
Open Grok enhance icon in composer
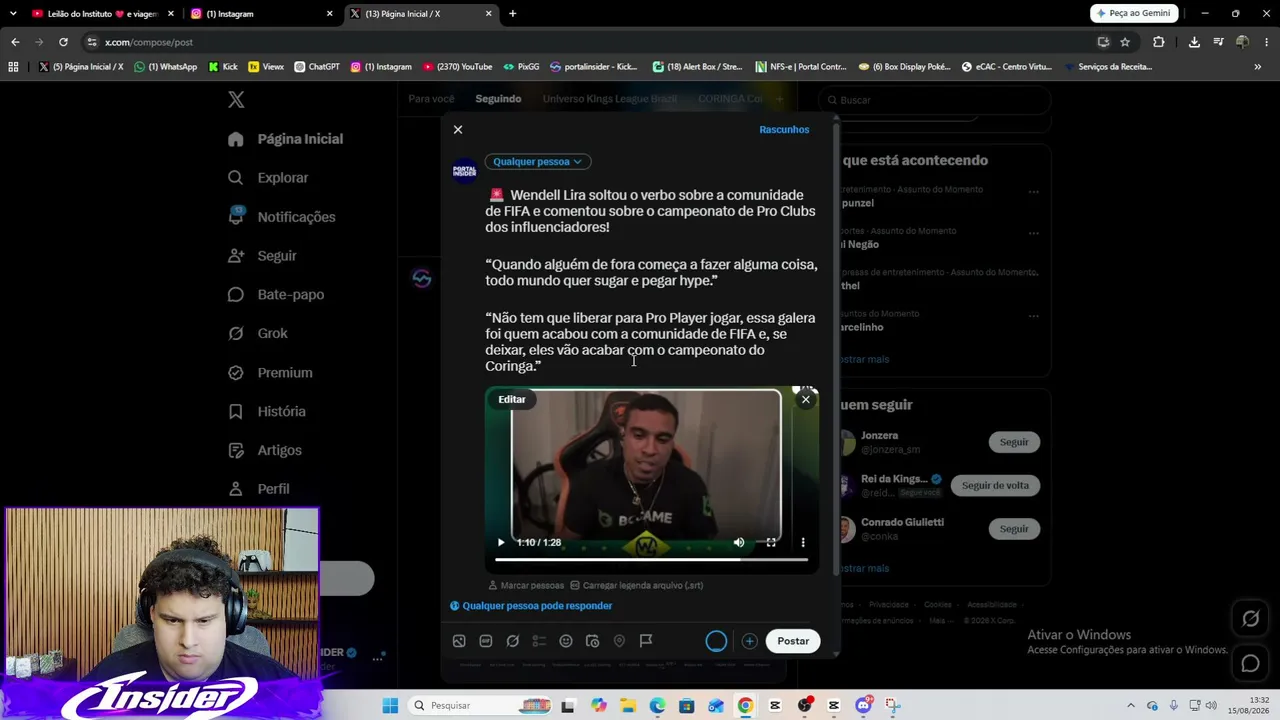point(513,641)
